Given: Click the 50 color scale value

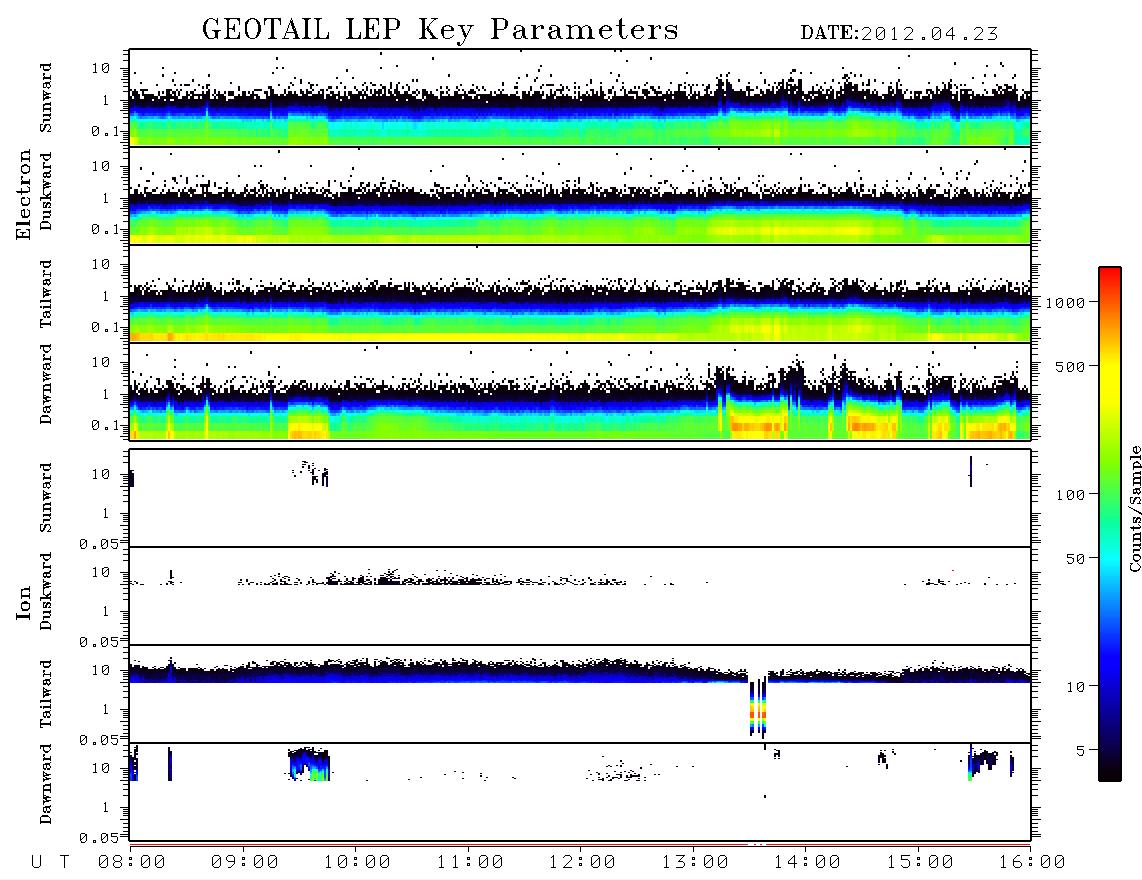Looking at the screenshot, I should [1075, 559].
